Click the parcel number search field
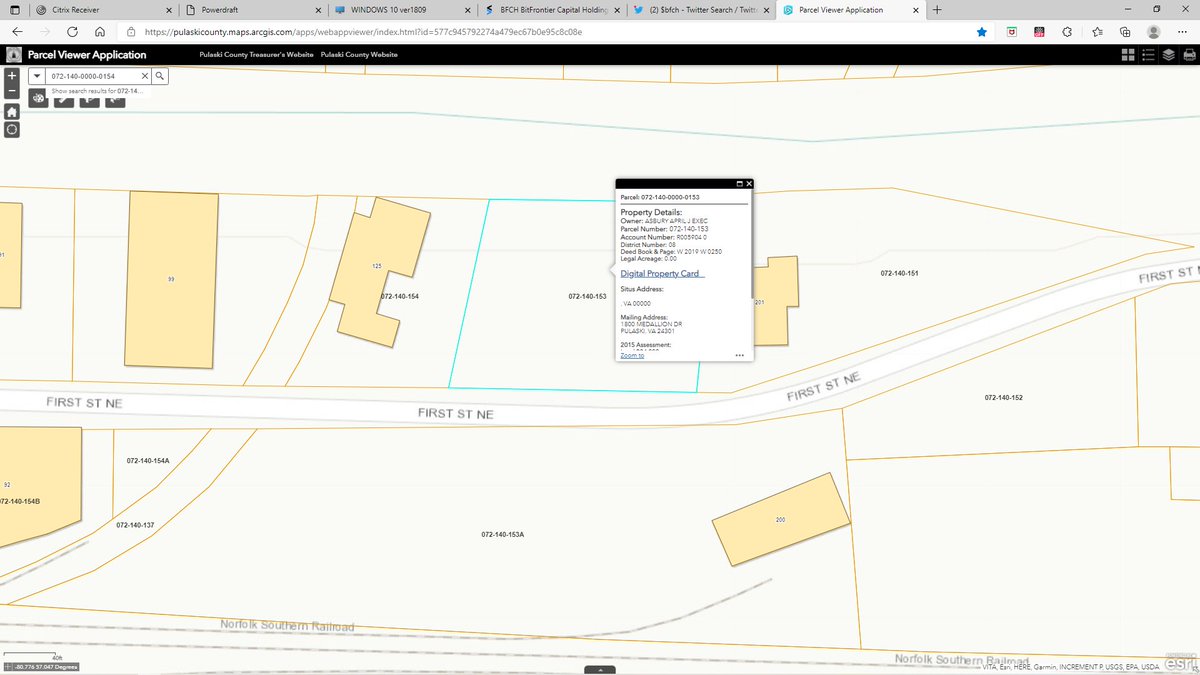Viewport: 1200px width, 675px height. click(93, 75)
